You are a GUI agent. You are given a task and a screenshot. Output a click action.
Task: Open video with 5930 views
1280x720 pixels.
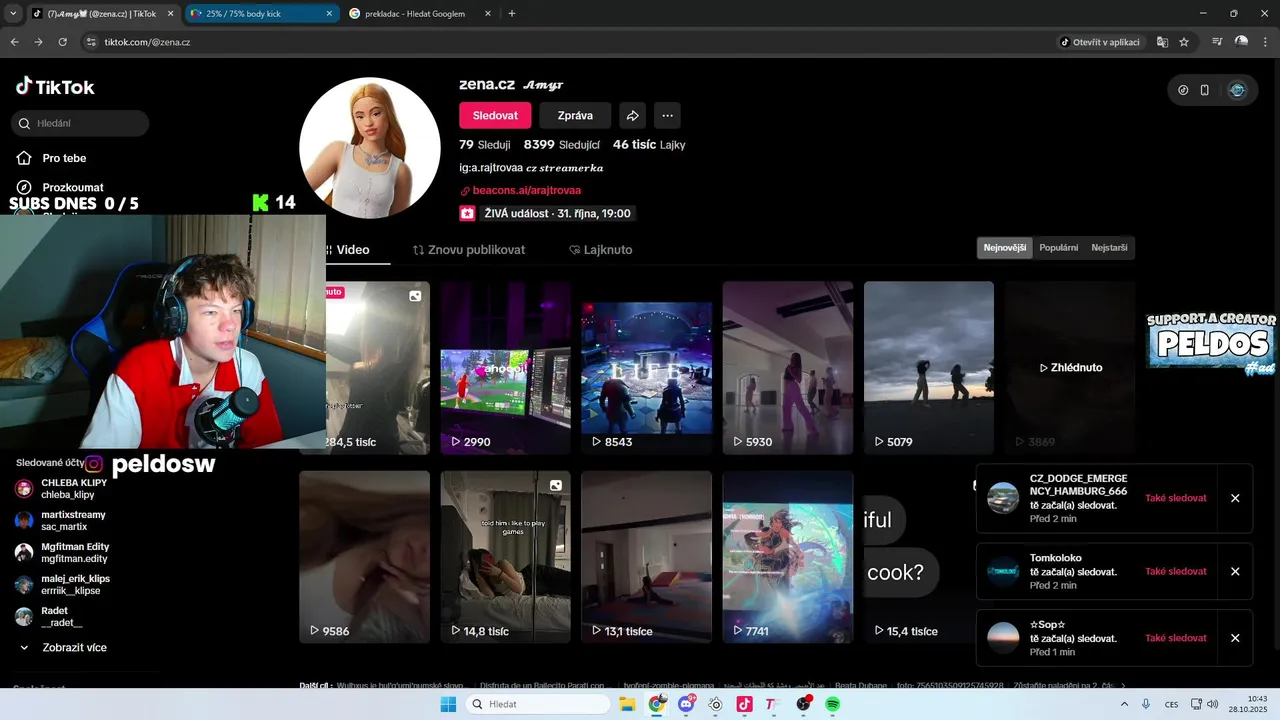point(787,368)
